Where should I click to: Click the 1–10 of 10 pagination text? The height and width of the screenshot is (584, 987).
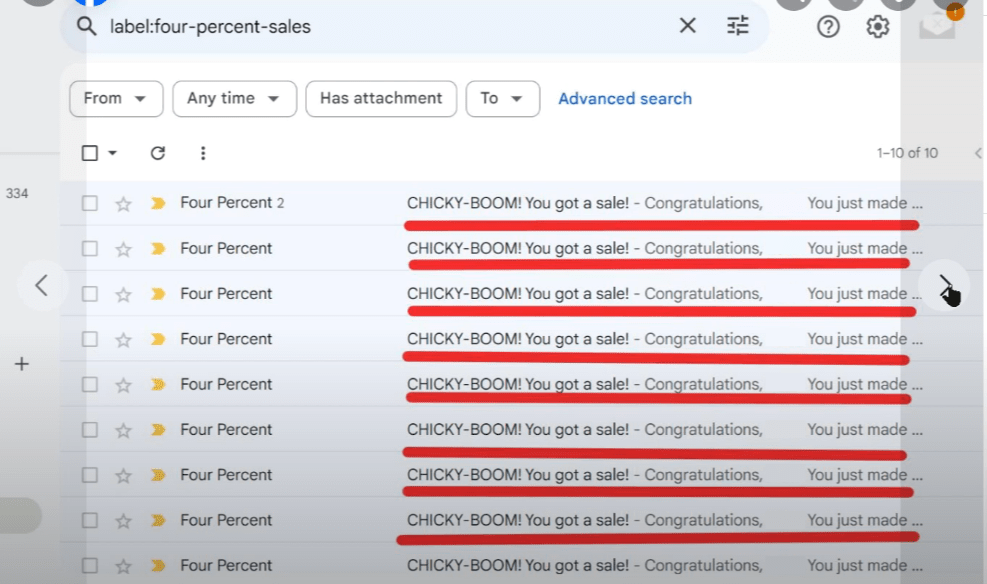pyautogui.click(x=907, y=153)
